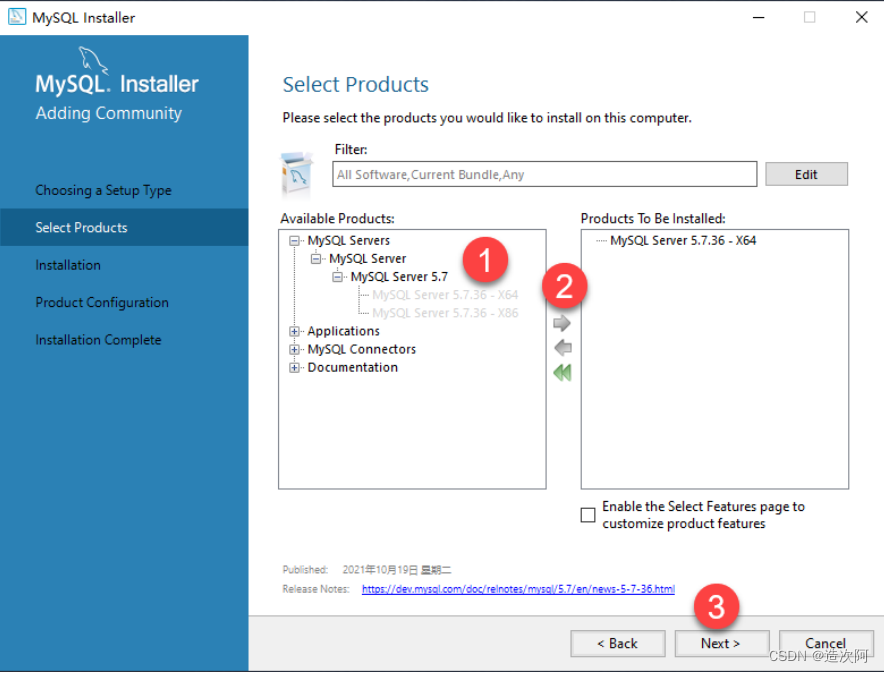This screenshot has height=673, width=884.
Task: Collapse the MySQL Servers tree node
Action: point(294,241)
